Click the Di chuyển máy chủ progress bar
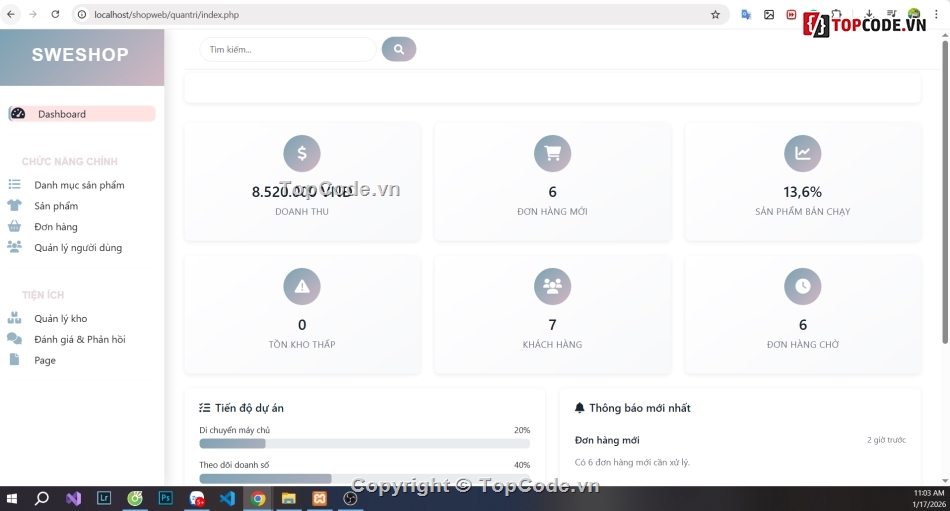950x511 pixels. click(364, 443)
